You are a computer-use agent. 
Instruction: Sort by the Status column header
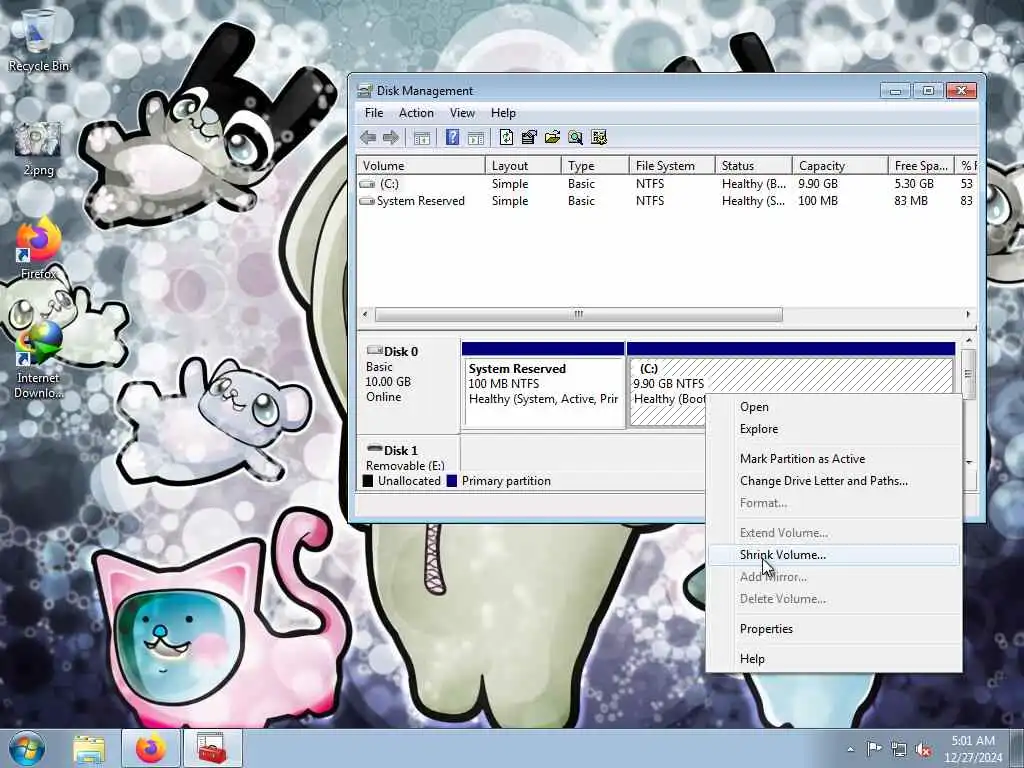[754, 166]
